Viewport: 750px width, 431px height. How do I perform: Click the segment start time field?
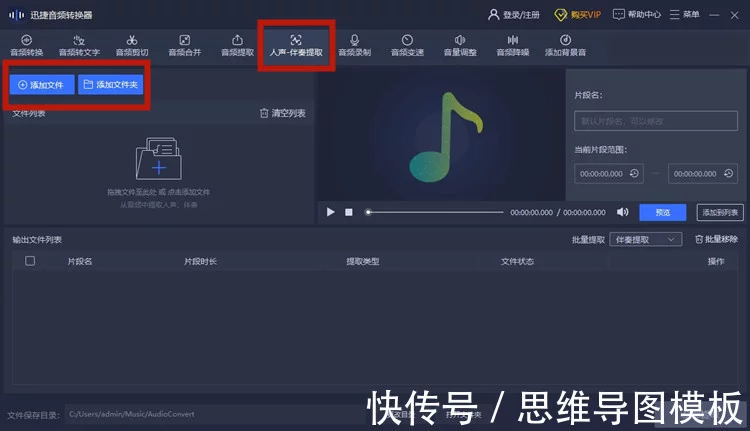click(608, 174)
